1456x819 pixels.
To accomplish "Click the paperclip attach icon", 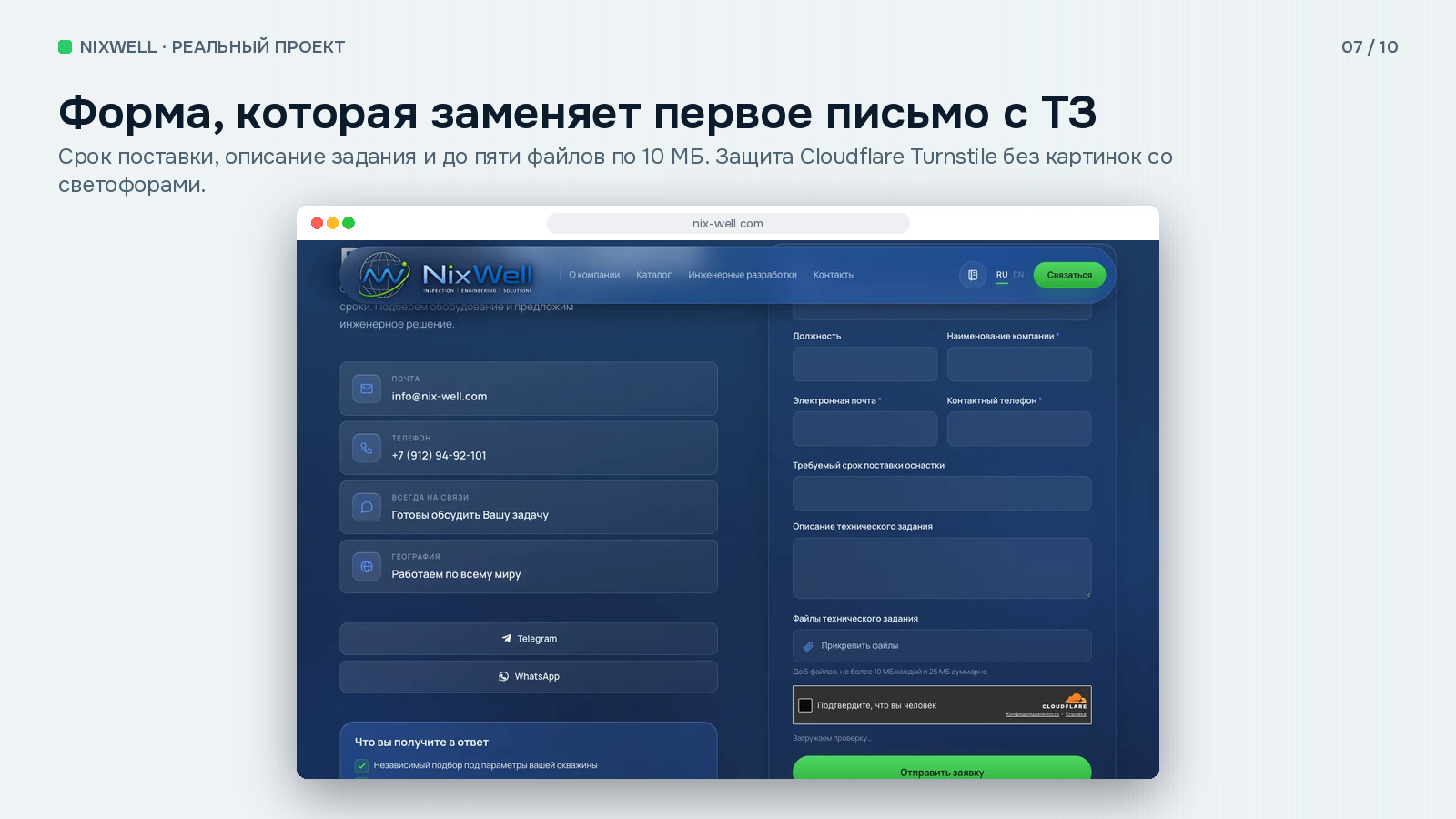I will coord(808,646).
